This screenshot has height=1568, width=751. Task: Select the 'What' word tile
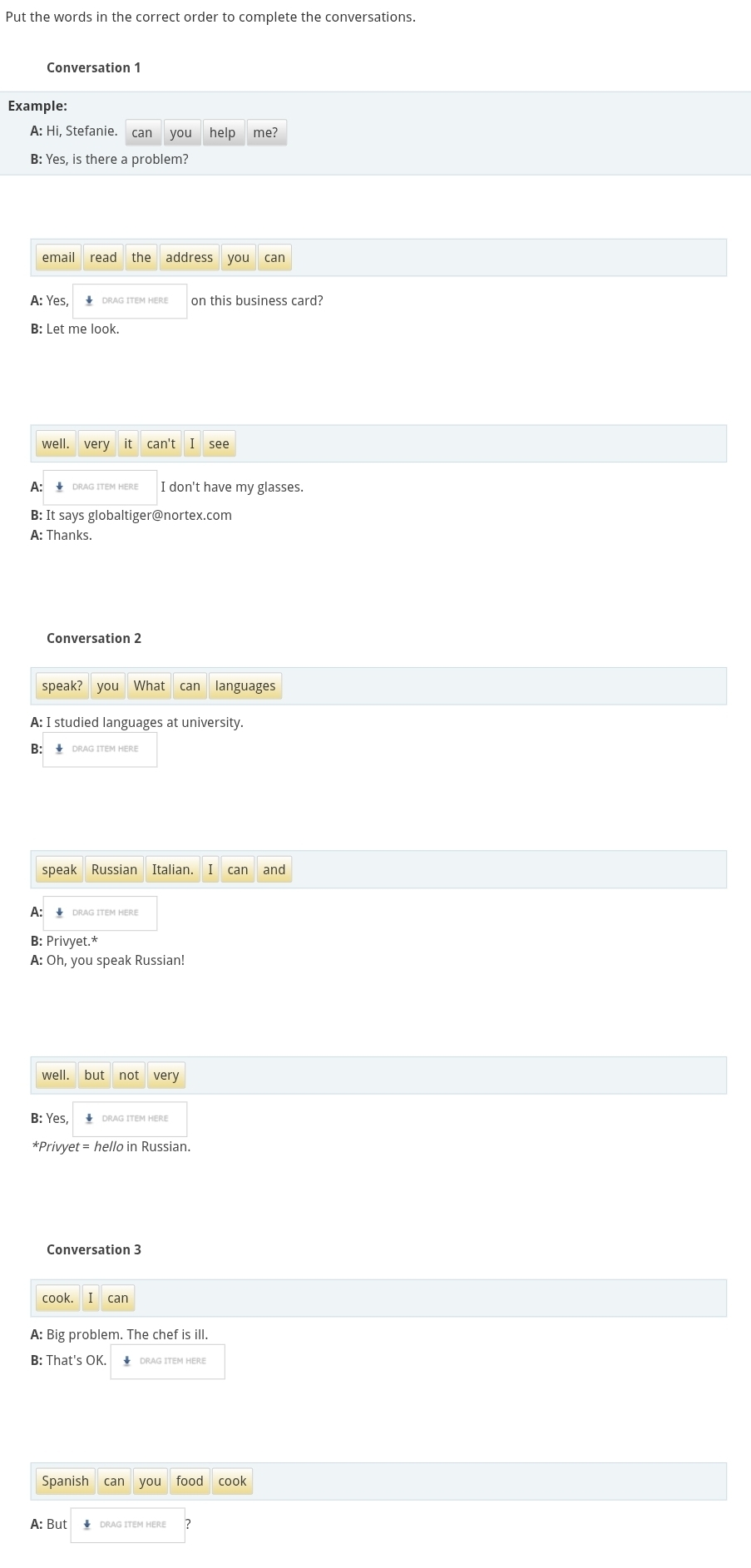pyautogui.click(x=150, y=686)
